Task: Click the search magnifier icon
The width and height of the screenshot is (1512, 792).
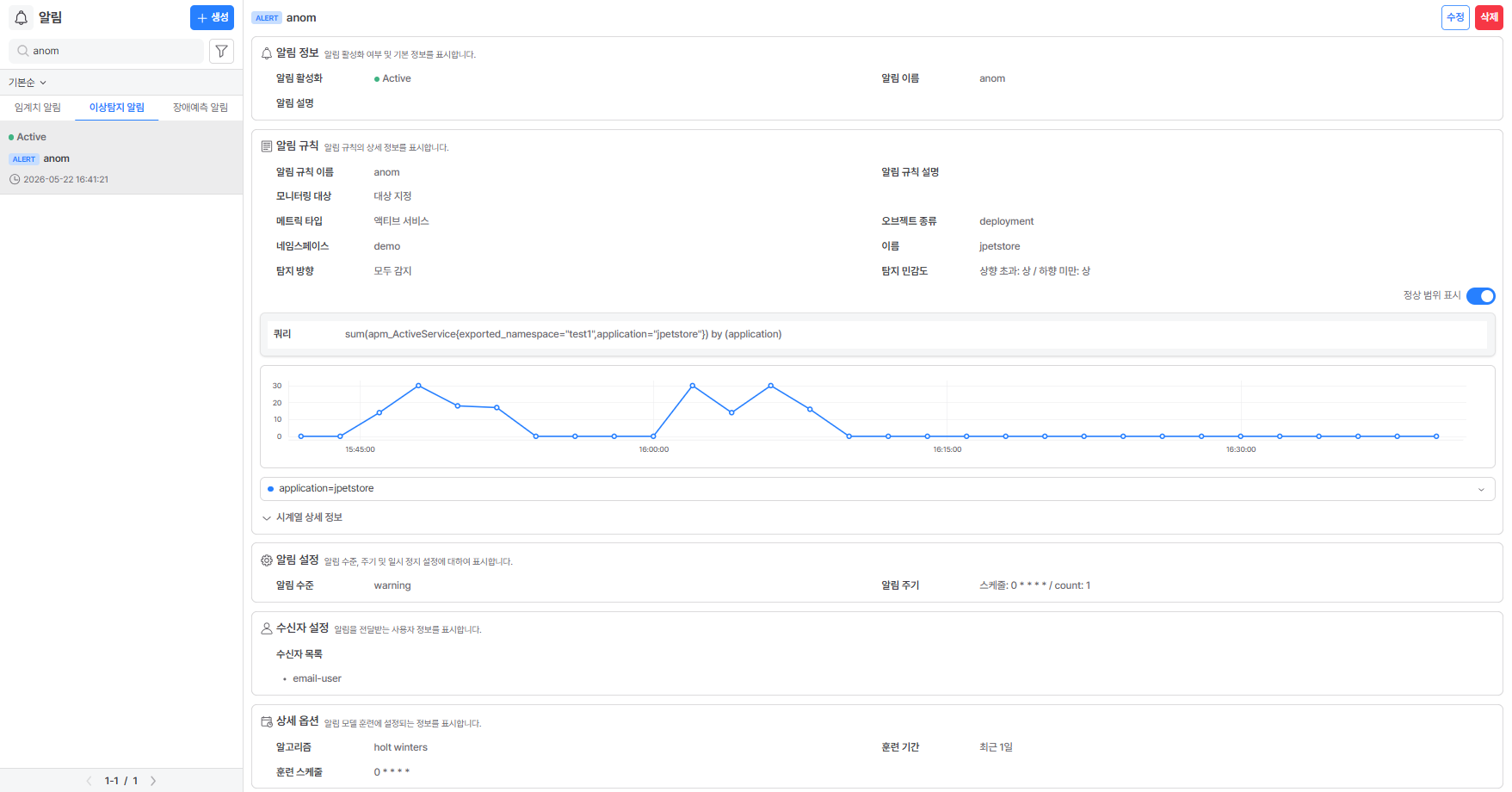Action: click(x=23, y=51)
